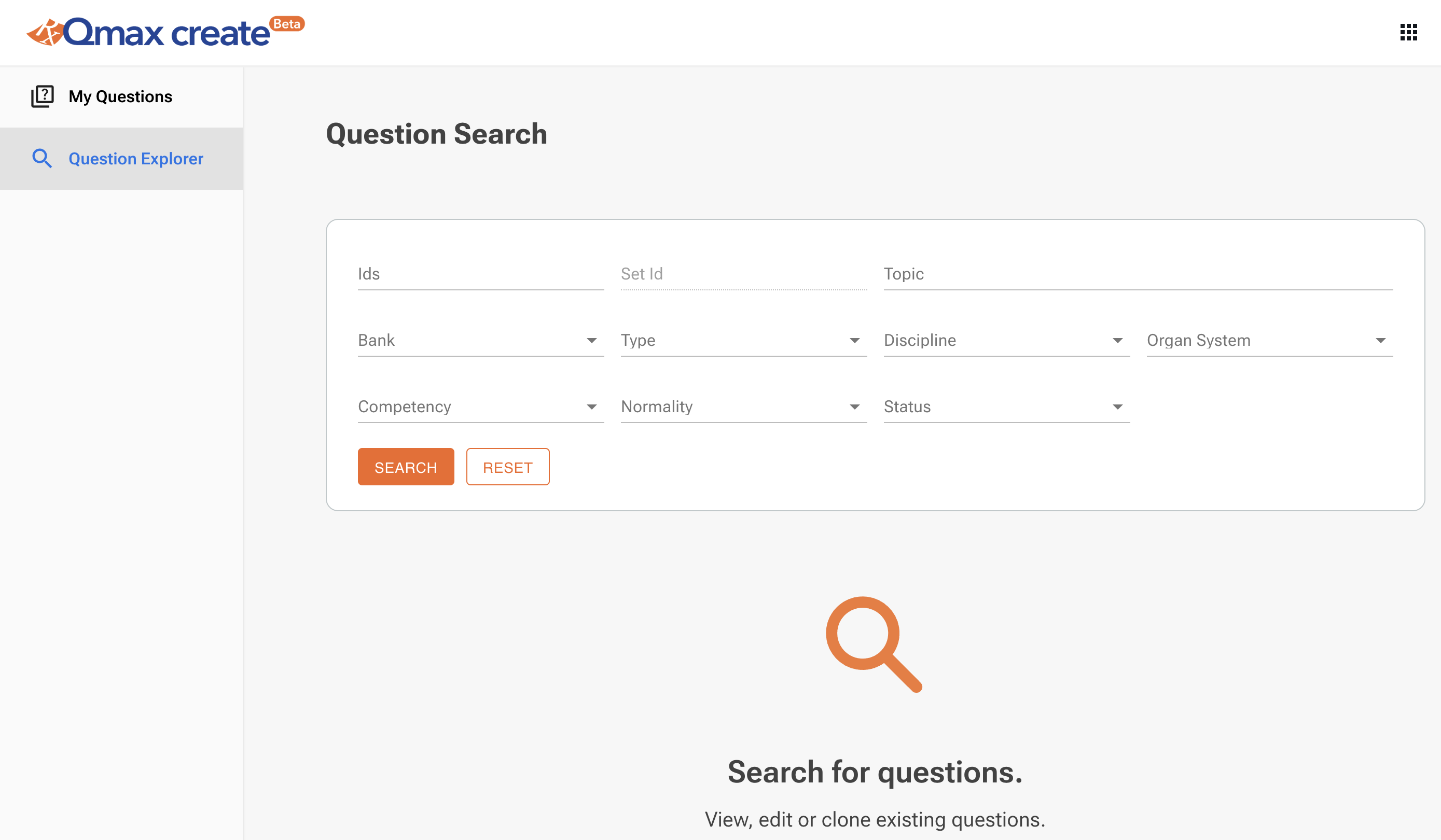Click the Question Explorer magnifying glass icon
The width and height of the screenshot is (1441, 840).
(43, 158)
